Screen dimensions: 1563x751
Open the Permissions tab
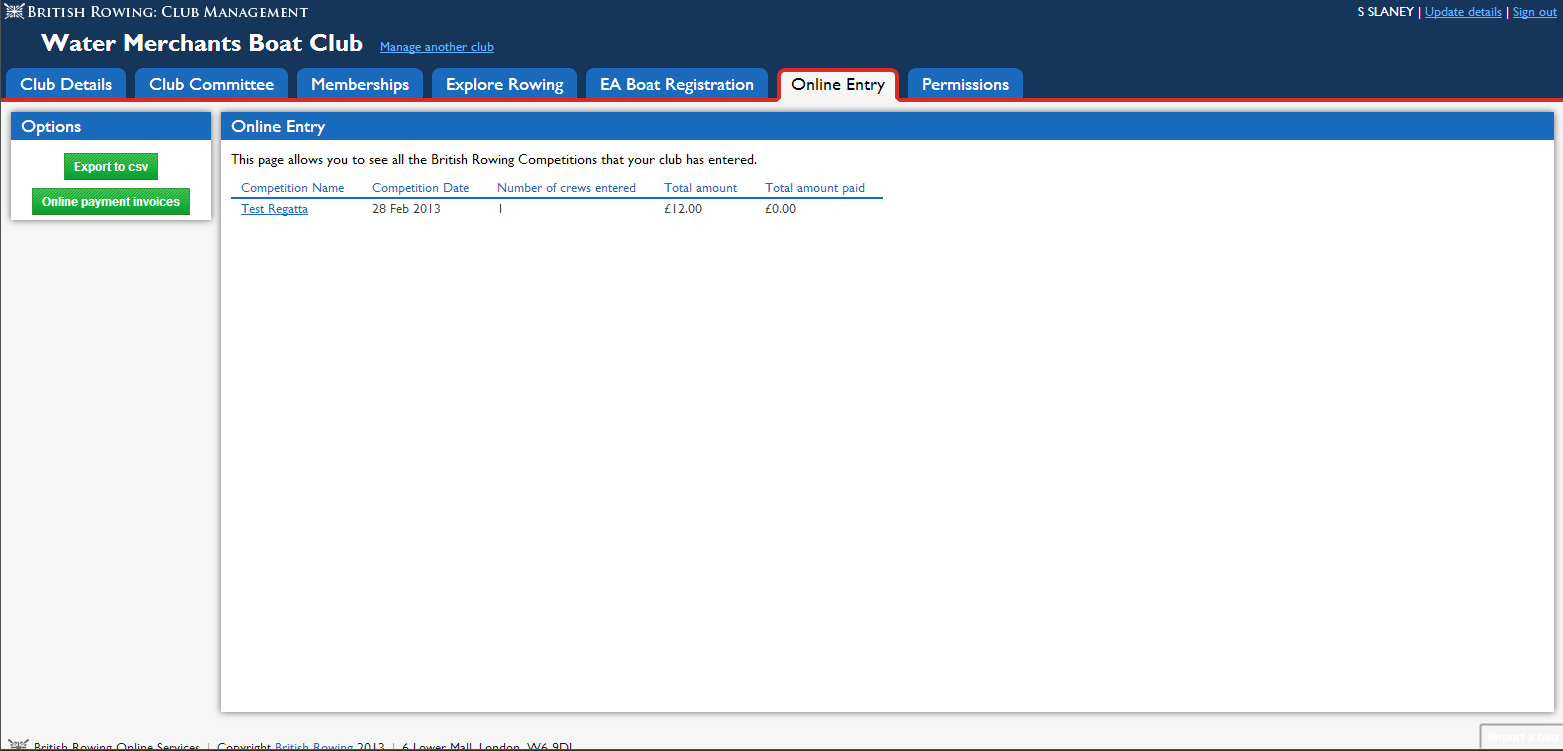(965, 84)
